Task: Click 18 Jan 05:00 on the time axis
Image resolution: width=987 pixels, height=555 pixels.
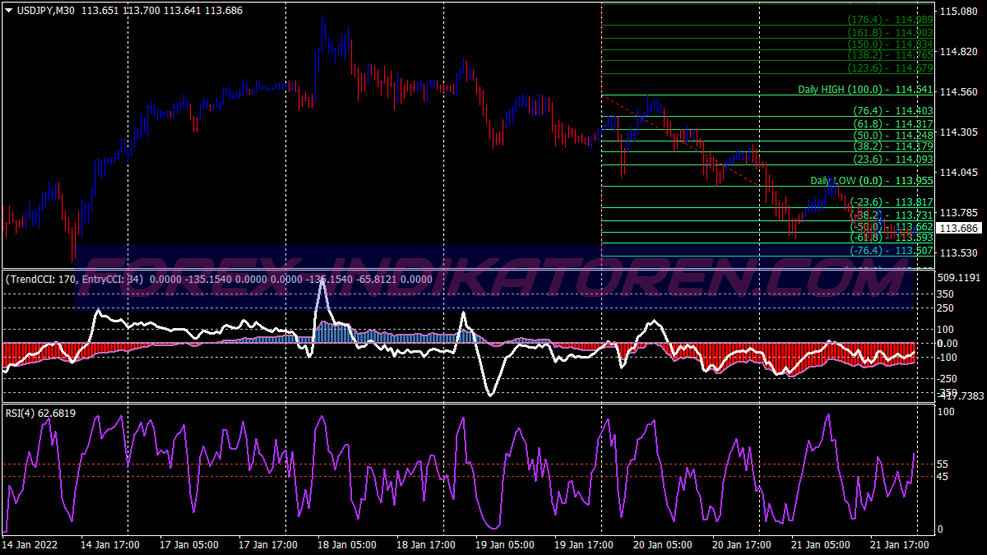Action: click(348, 546)
